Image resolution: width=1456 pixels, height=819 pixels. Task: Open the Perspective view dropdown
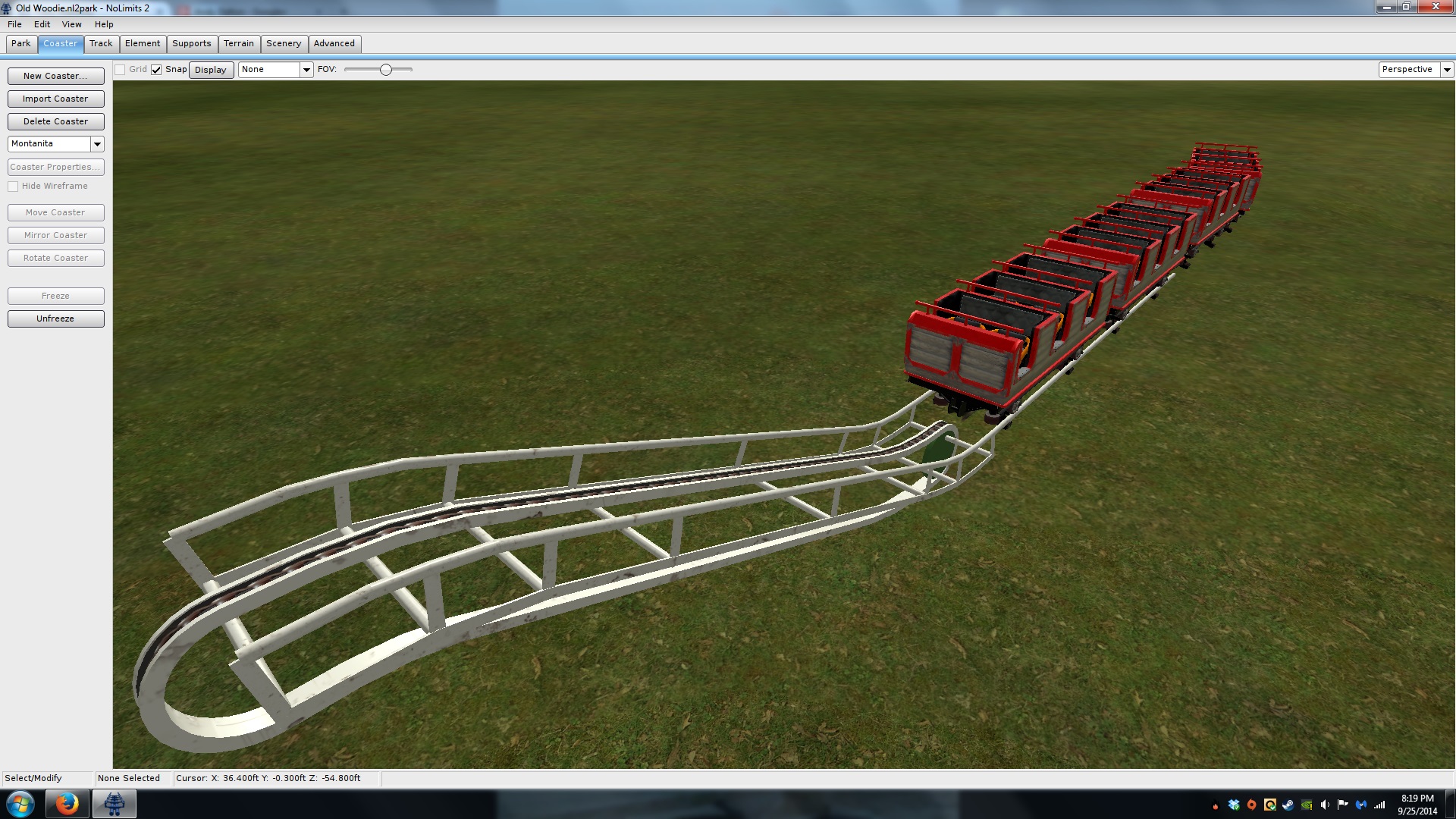(1446, 70)
